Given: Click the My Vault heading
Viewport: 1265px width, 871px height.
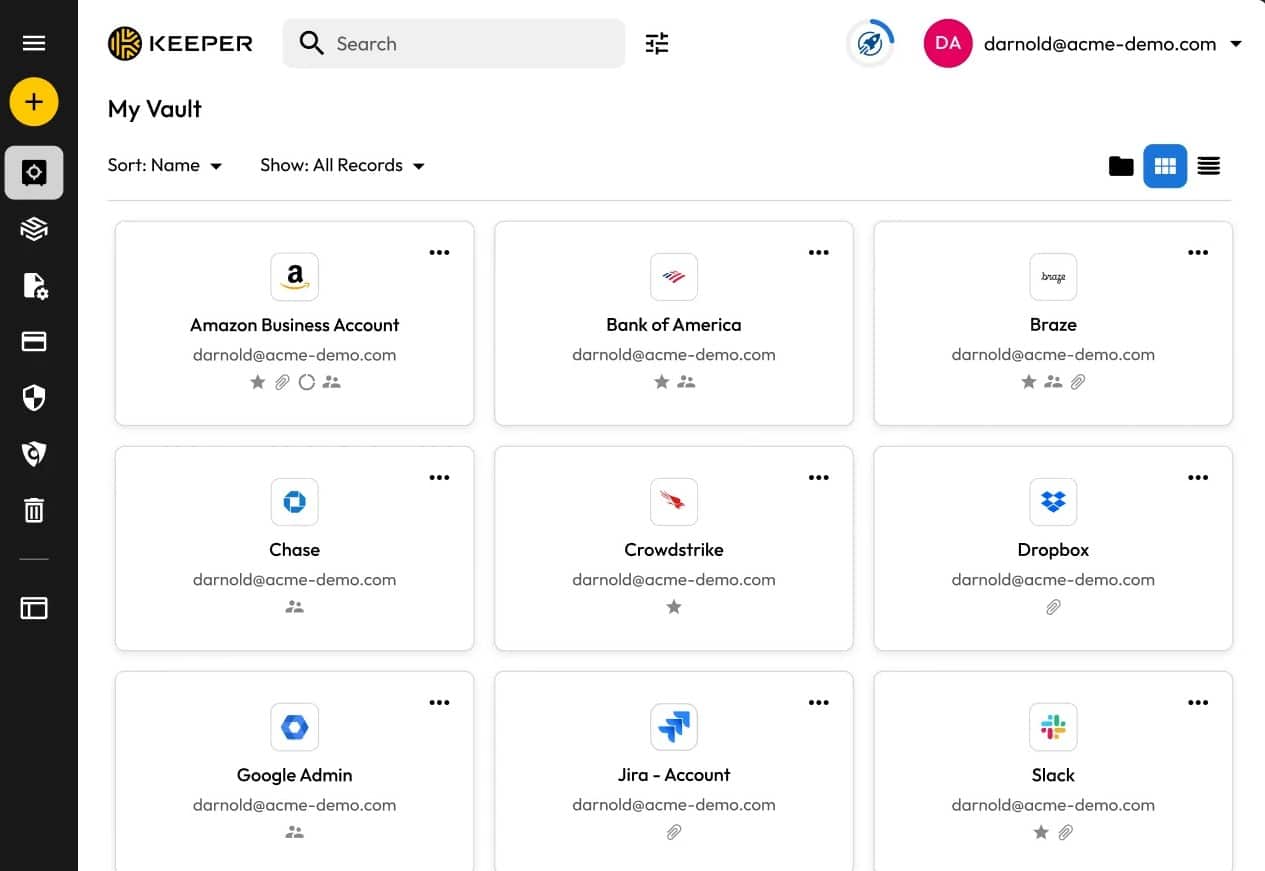Looking at the screenshot, I should (155, 109).
